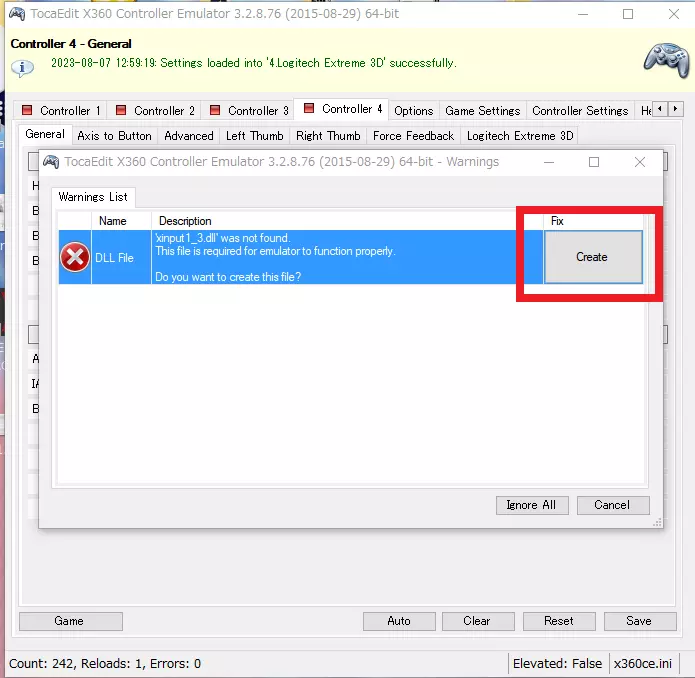Click the red error icon in DLL File row
This screenshot has width=695, height=678.
click(x=74, y=257)
